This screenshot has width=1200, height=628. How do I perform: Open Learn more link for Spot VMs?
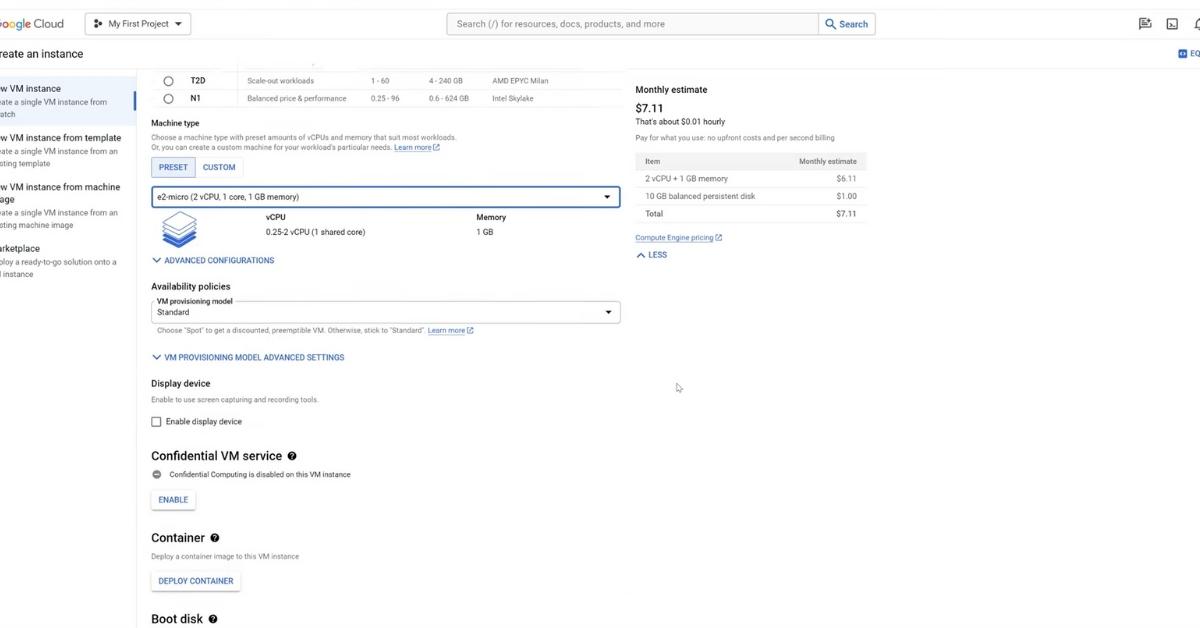coord(451,331)
